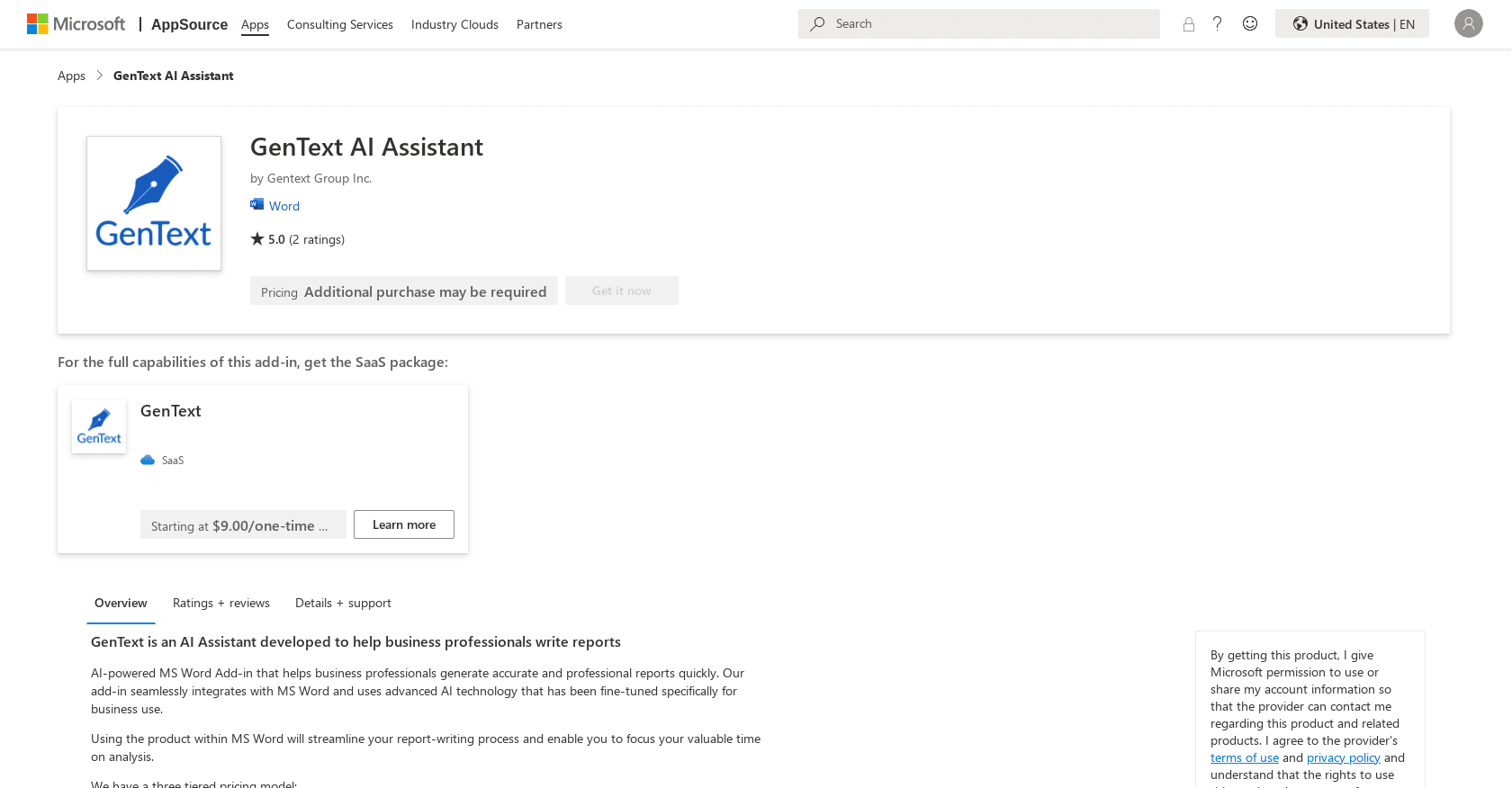The image size is (1512, 788).
Task: Open the profile avatar icon
Action: (x=1469, y=23)
